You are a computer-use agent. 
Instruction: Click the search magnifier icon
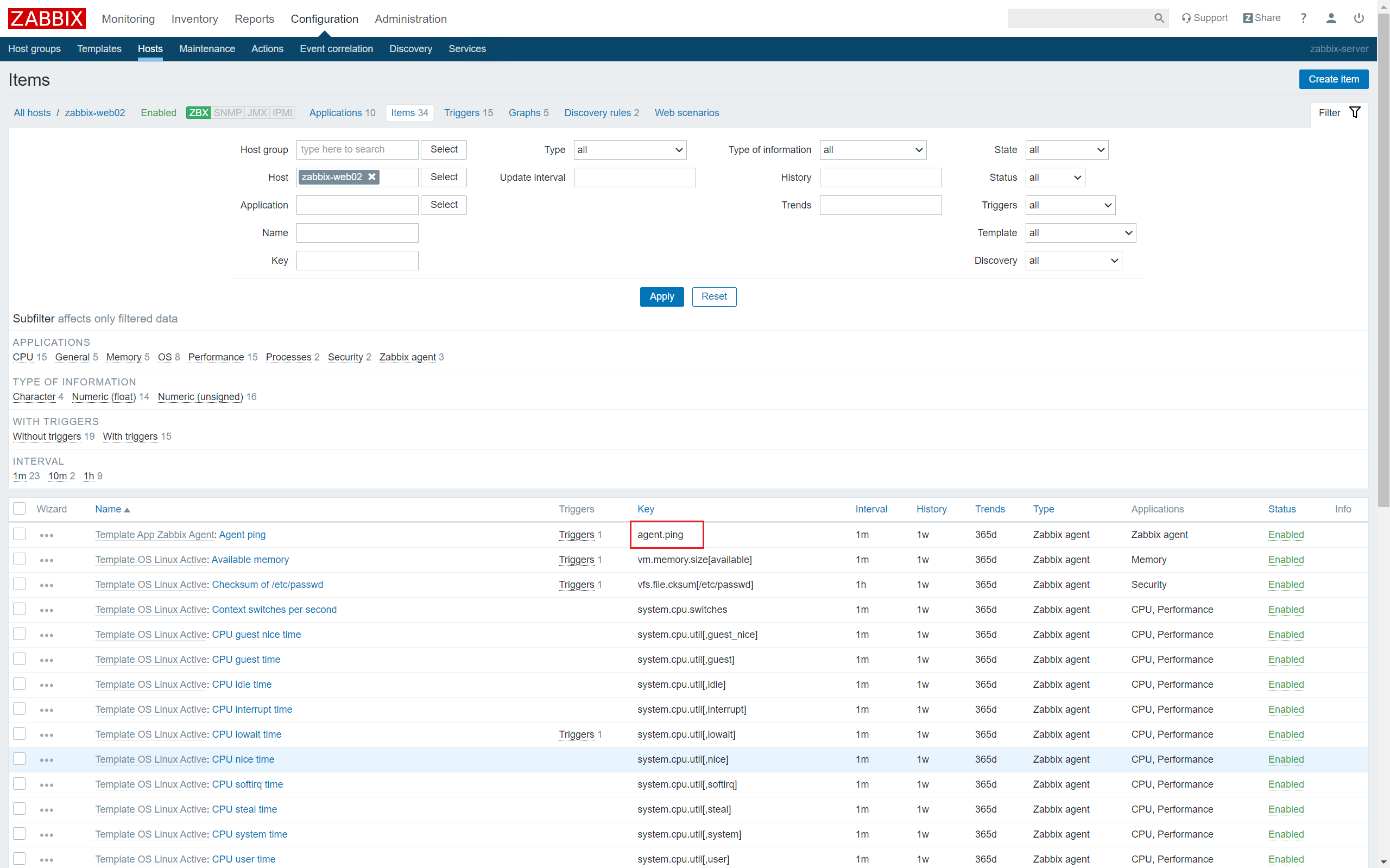coord(1159,18)
